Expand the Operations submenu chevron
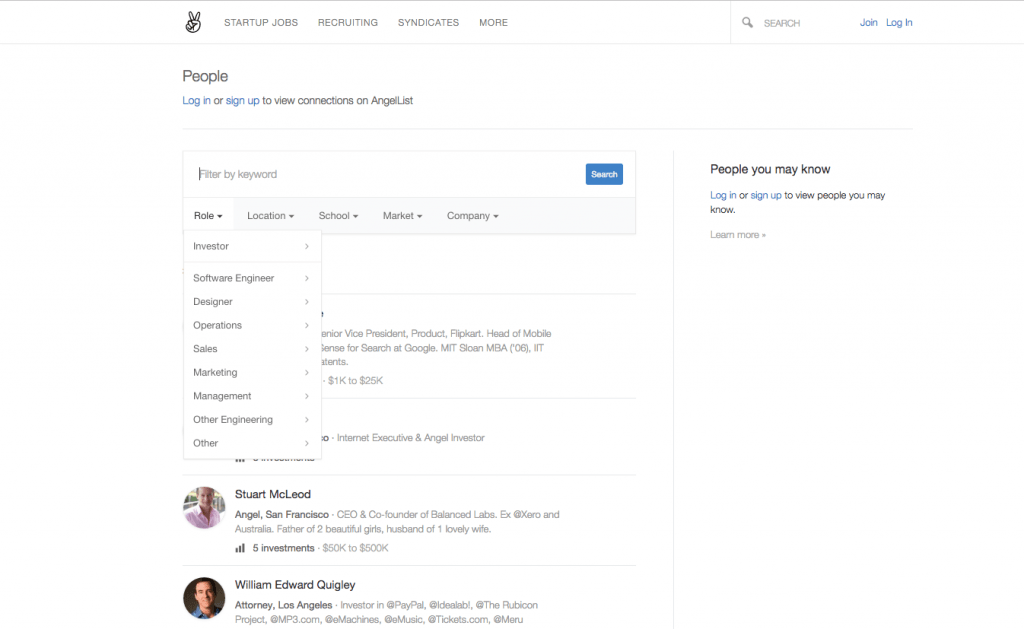The height and width of the screenshot is (629, 1024). coord(308,325)
